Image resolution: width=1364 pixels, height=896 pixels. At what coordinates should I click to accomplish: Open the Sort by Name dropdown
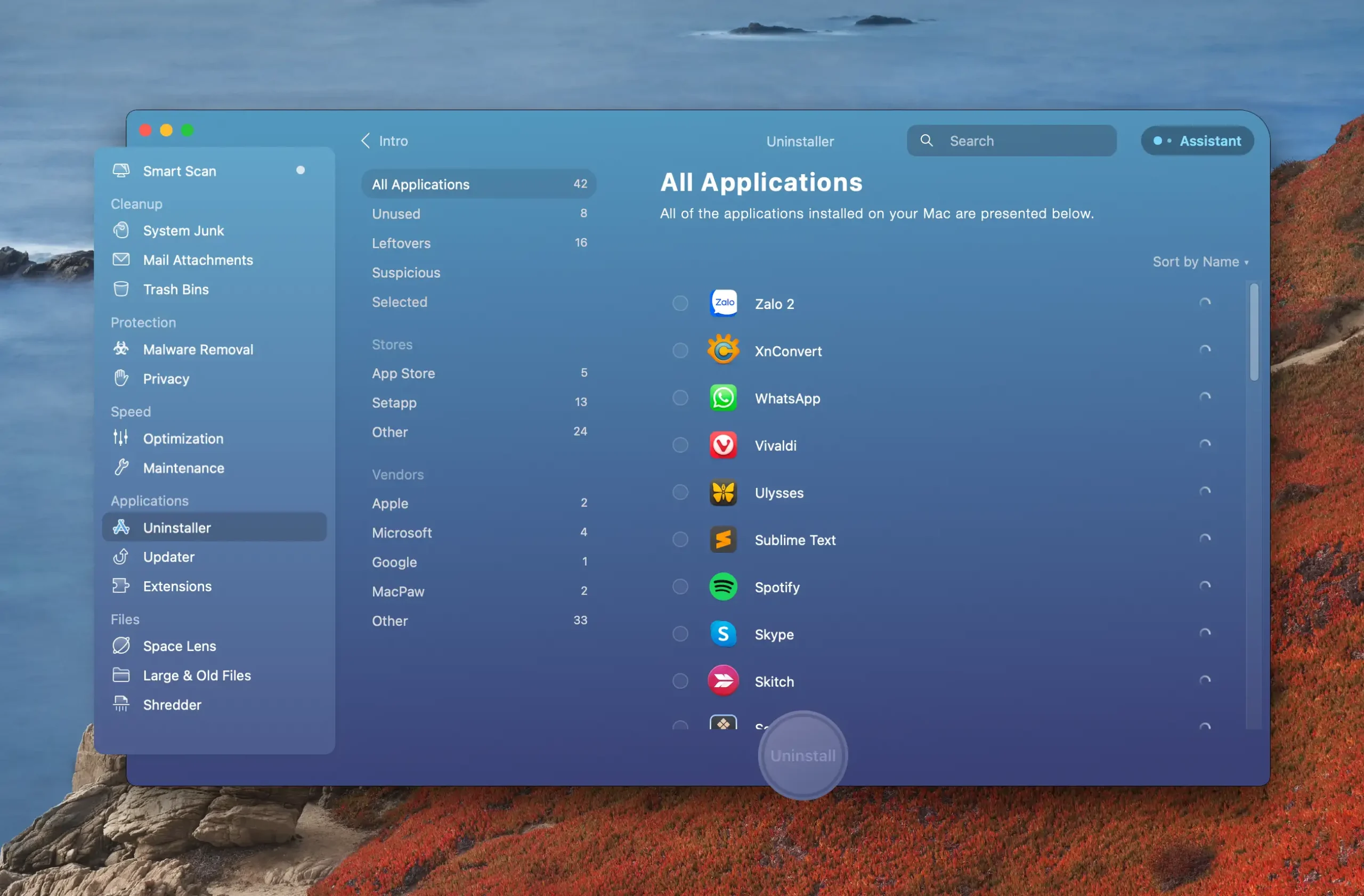point(1200,262)
